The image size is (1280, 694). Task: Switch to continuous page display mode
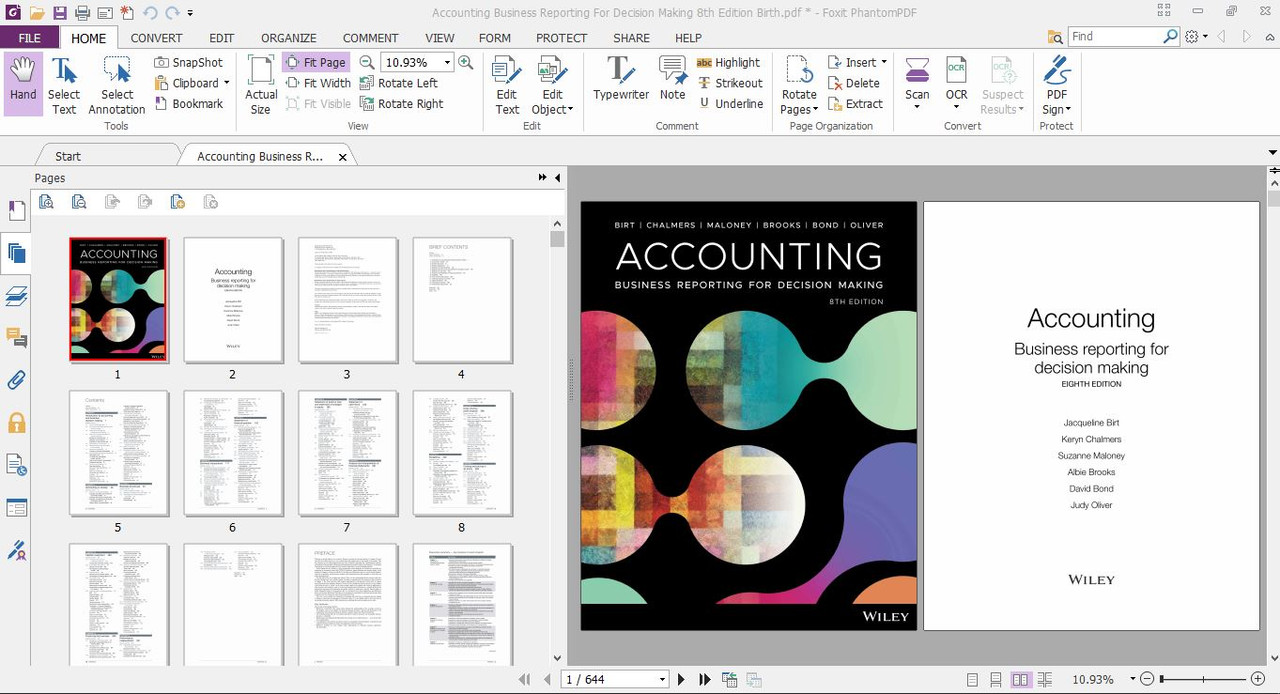(x=996, y=679)
